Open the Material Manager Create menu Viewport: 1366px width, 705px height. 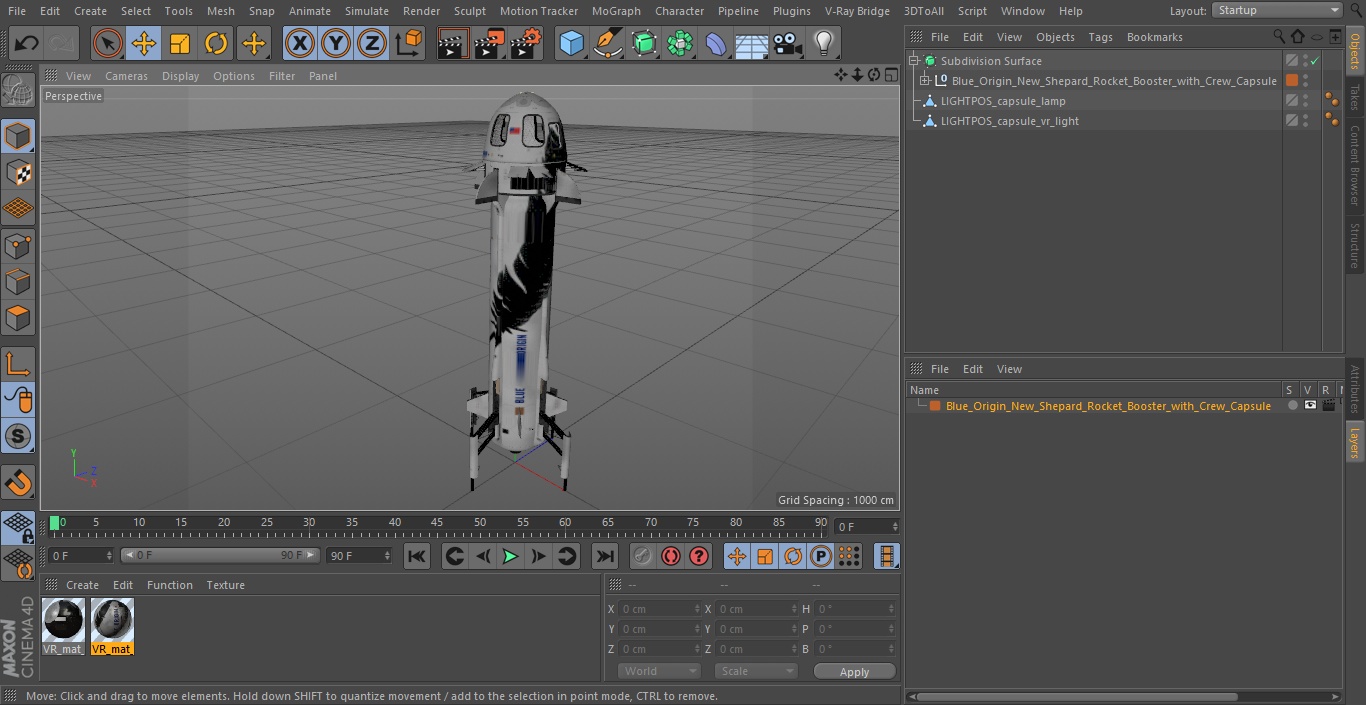(82, 585)
